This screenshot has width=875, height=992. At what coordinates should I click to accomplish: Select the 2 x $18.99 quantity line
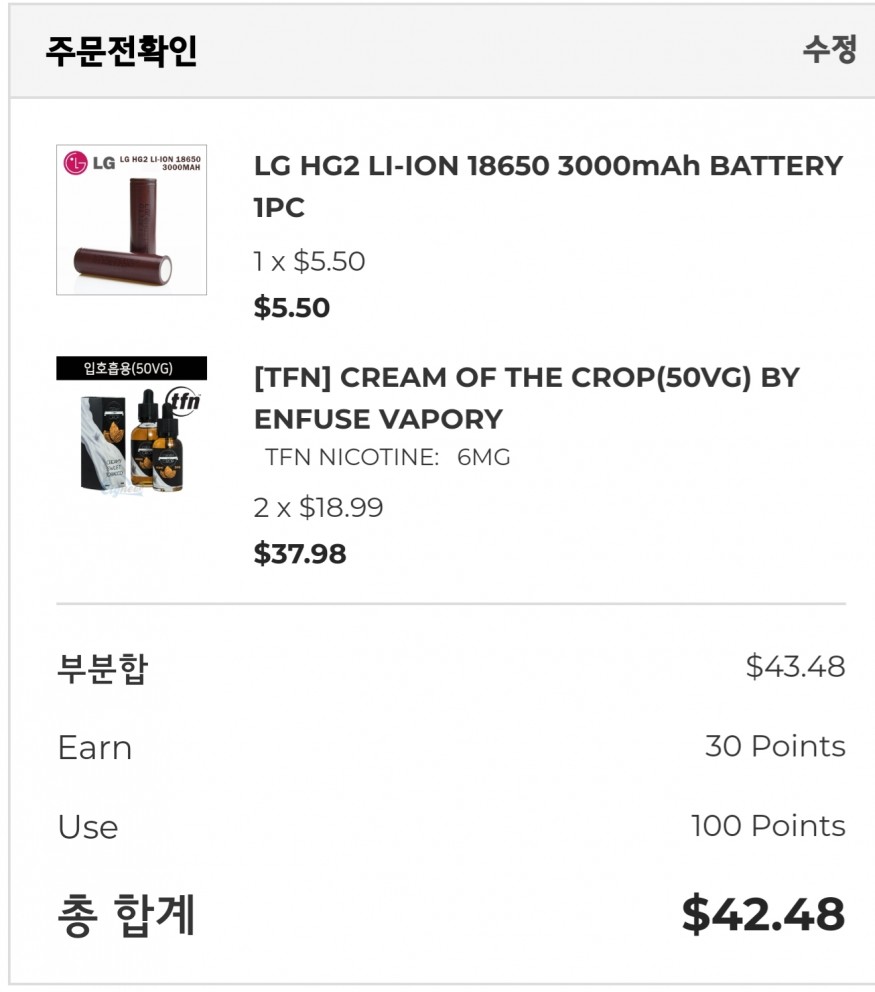tap(318, 508)
